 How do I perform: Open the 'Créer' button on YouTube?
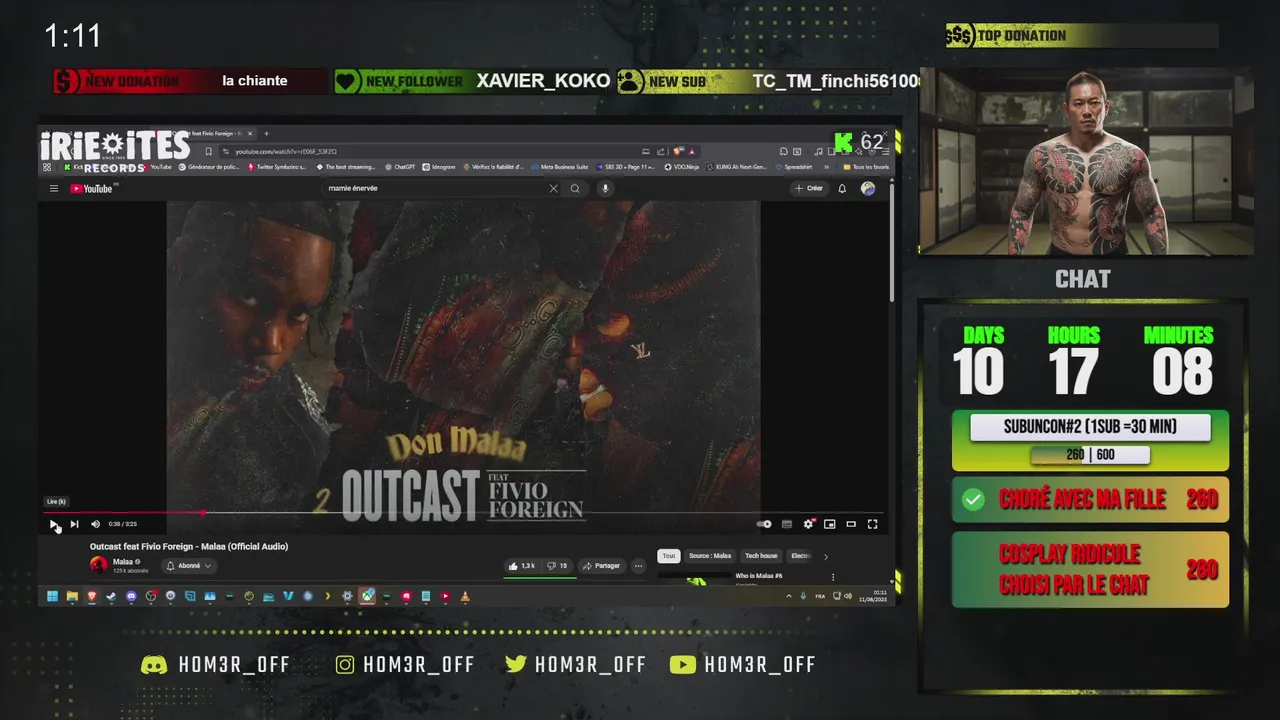808,188
